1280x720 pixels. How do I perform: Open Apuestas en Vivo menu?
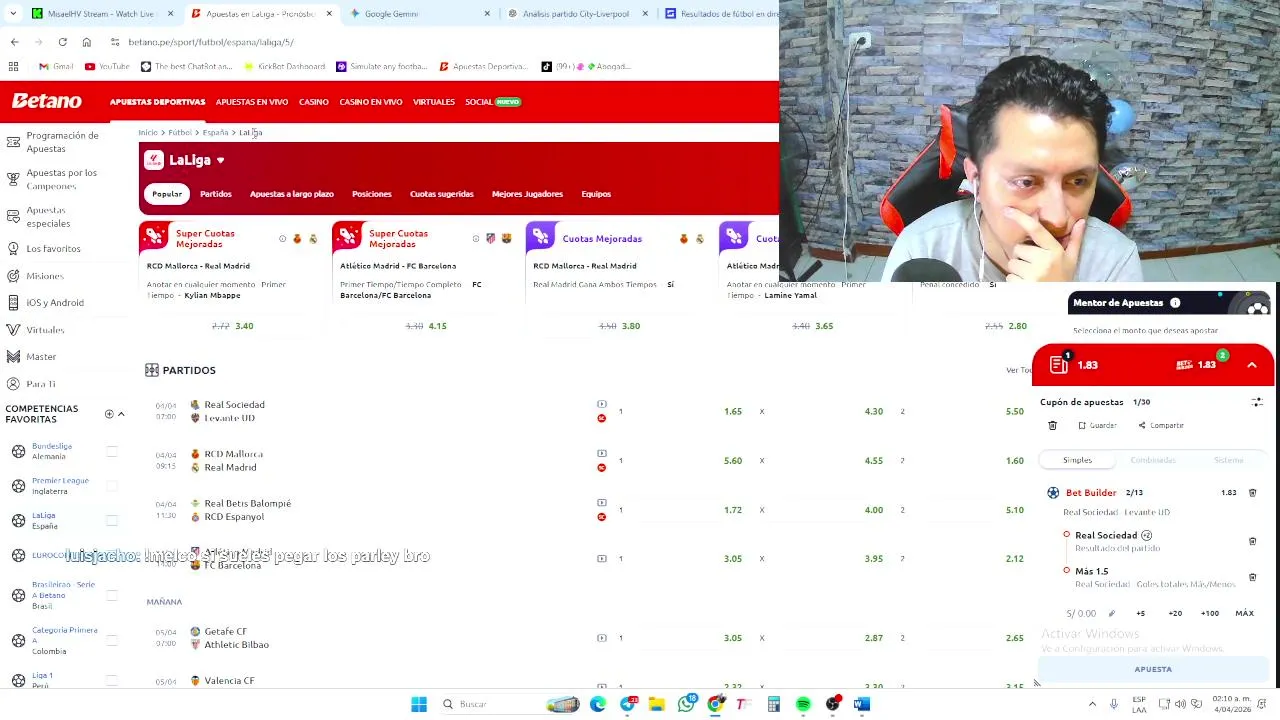tap(252, 102)
